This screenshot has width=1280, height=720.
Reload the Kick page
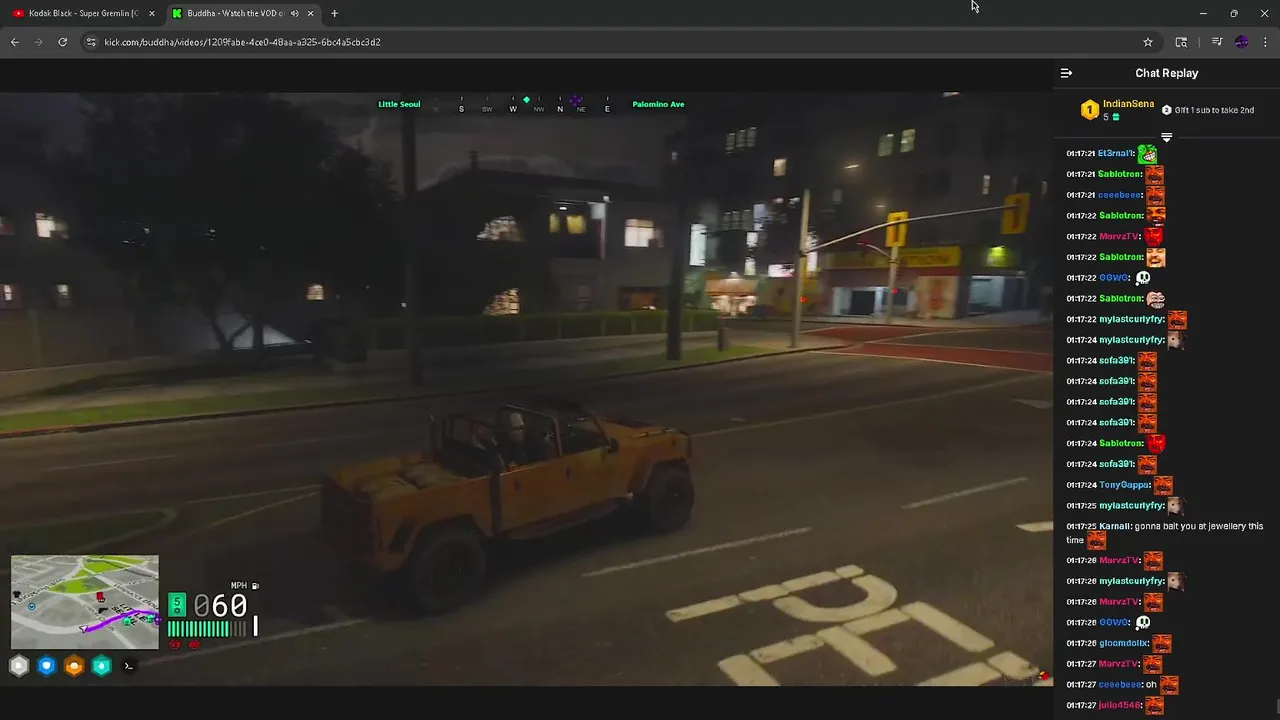click(63, 42)
